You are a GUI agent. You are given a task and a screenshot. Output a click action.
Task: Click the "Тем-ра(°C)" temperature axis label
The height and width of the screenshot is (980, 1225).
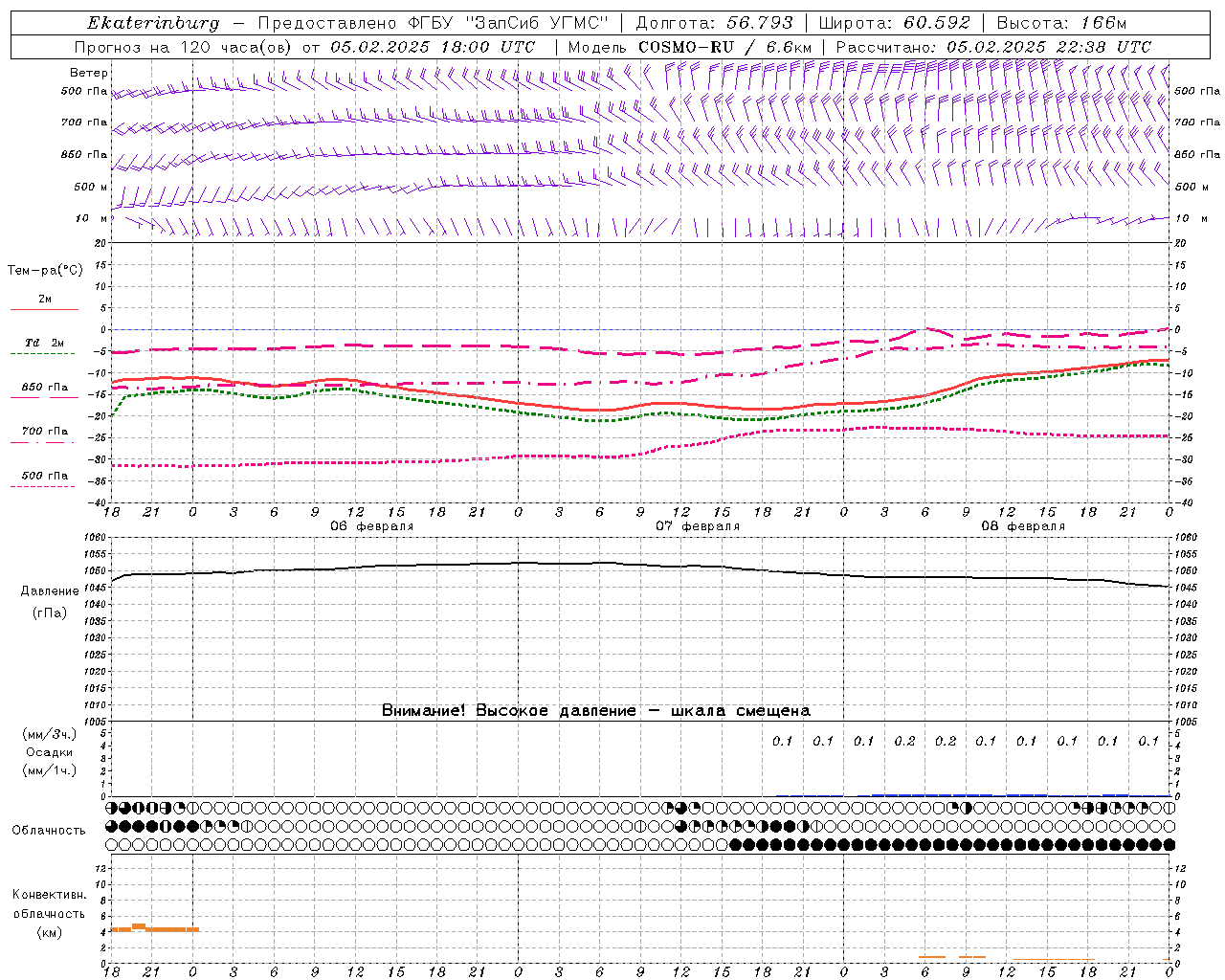45,271
